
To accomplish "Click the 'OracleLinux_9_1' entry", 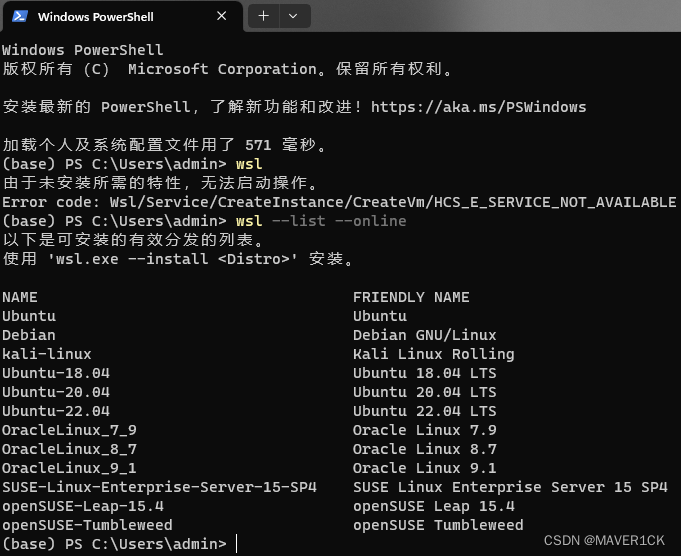I will pyautogui.click(x=69, y=468).
